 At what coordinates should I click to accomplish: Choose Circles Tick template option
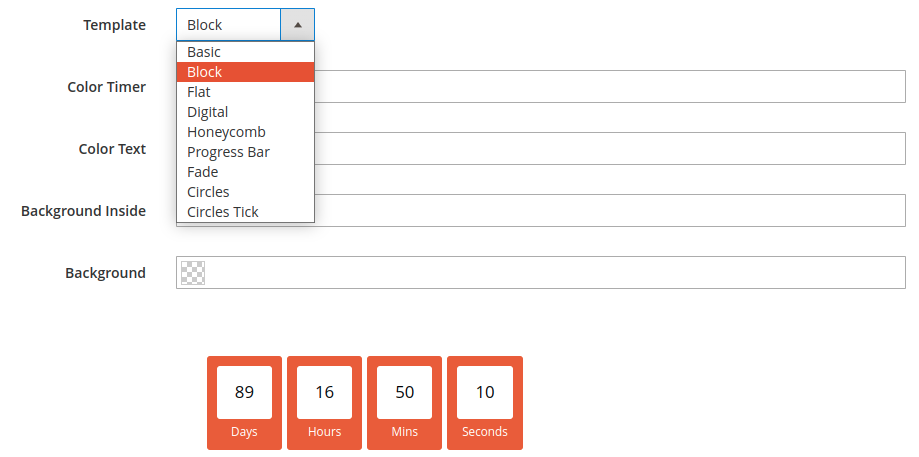(x=246, y=212)
